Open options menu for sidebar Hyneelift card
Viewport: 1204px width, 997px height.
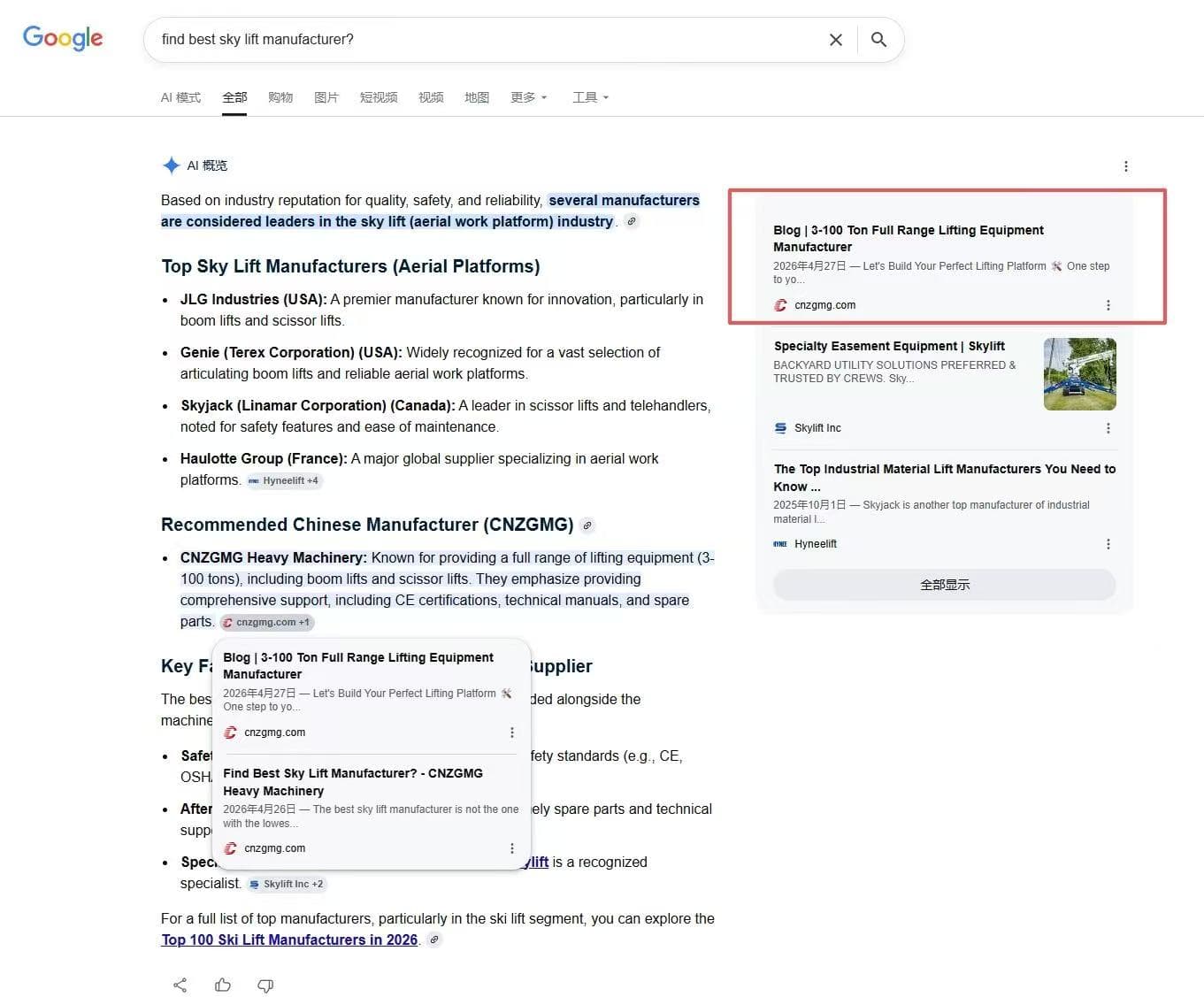pyautogui.click(x=1108, y=544)
